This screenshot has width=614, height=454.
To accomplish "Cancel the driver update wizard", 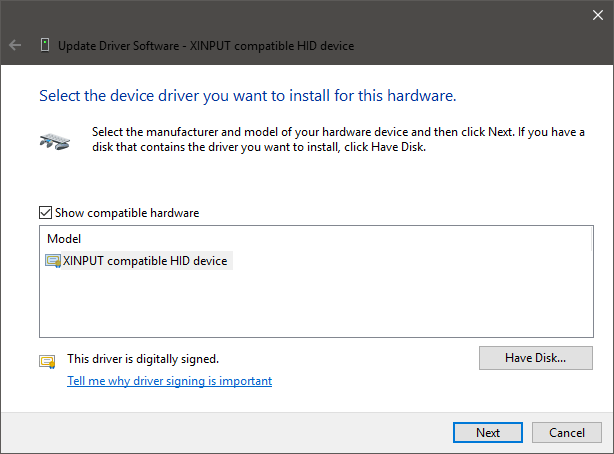I will pyautogui.click(x=567, y=432).
